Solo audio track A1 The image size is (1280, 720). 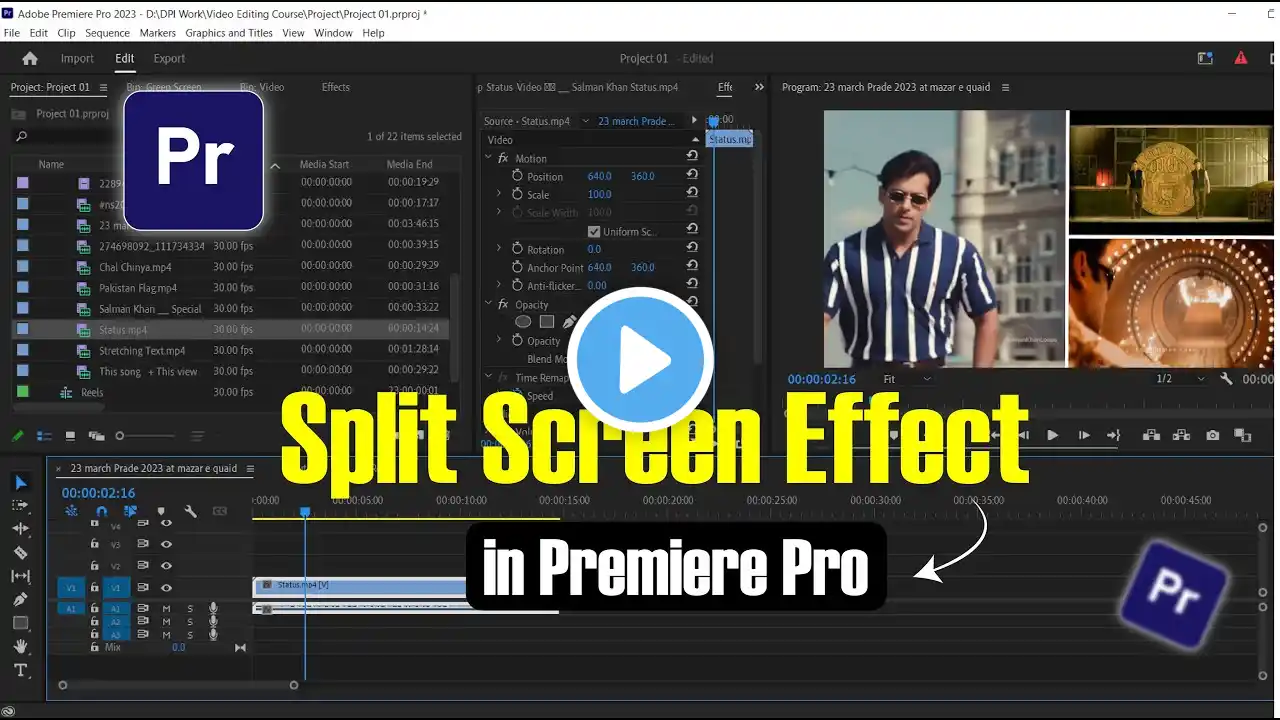pyautogui.click(x=190, y=608)
